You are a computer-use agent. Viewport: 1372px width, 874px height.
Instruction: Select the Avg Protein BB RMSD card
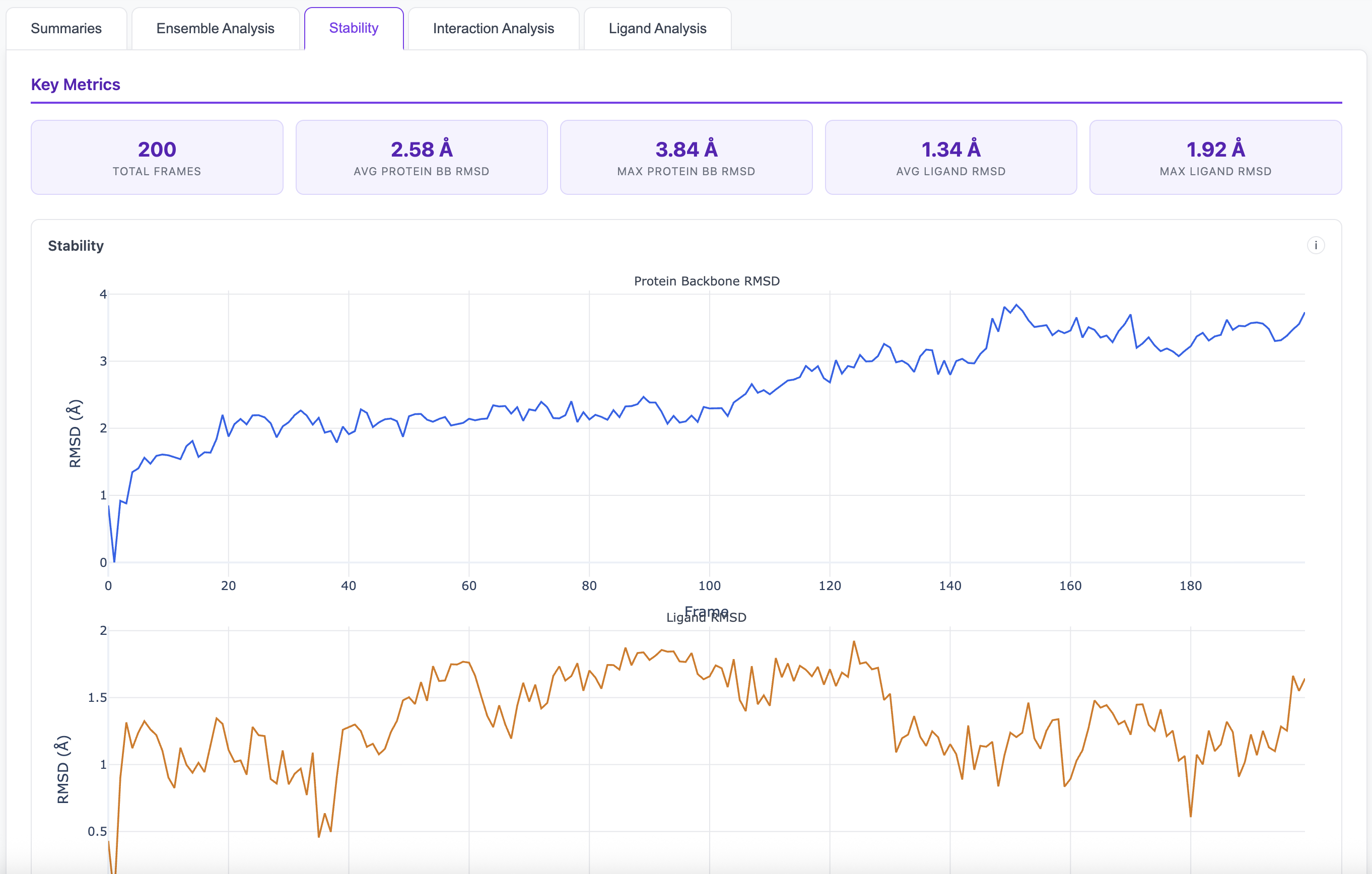tap(422, 157)
